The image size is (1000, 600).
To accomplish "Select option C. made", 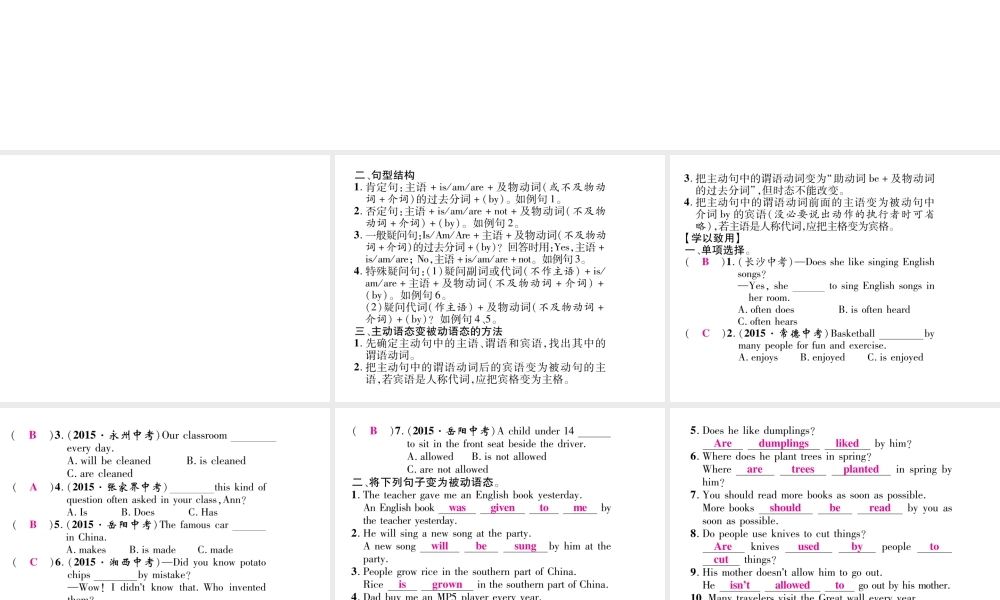I will click(215, 550).
